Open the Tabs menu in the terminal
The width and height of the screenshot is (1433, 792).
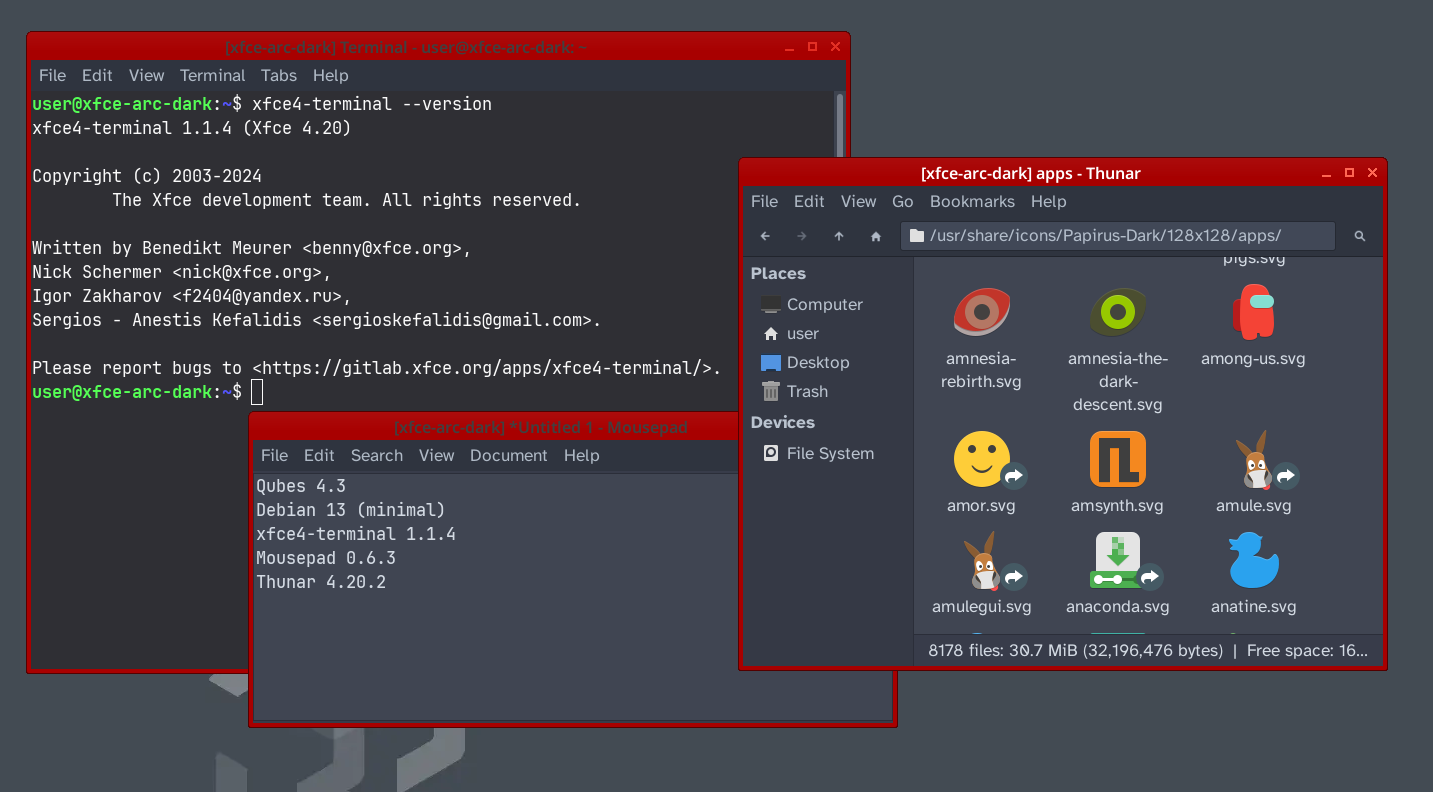[x=279, y=75]
